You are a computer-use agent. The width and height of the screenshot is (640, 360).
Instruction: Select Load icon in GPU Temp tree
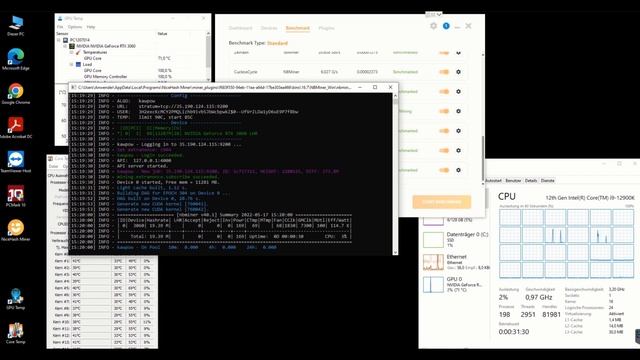click(x=78, y=64)
